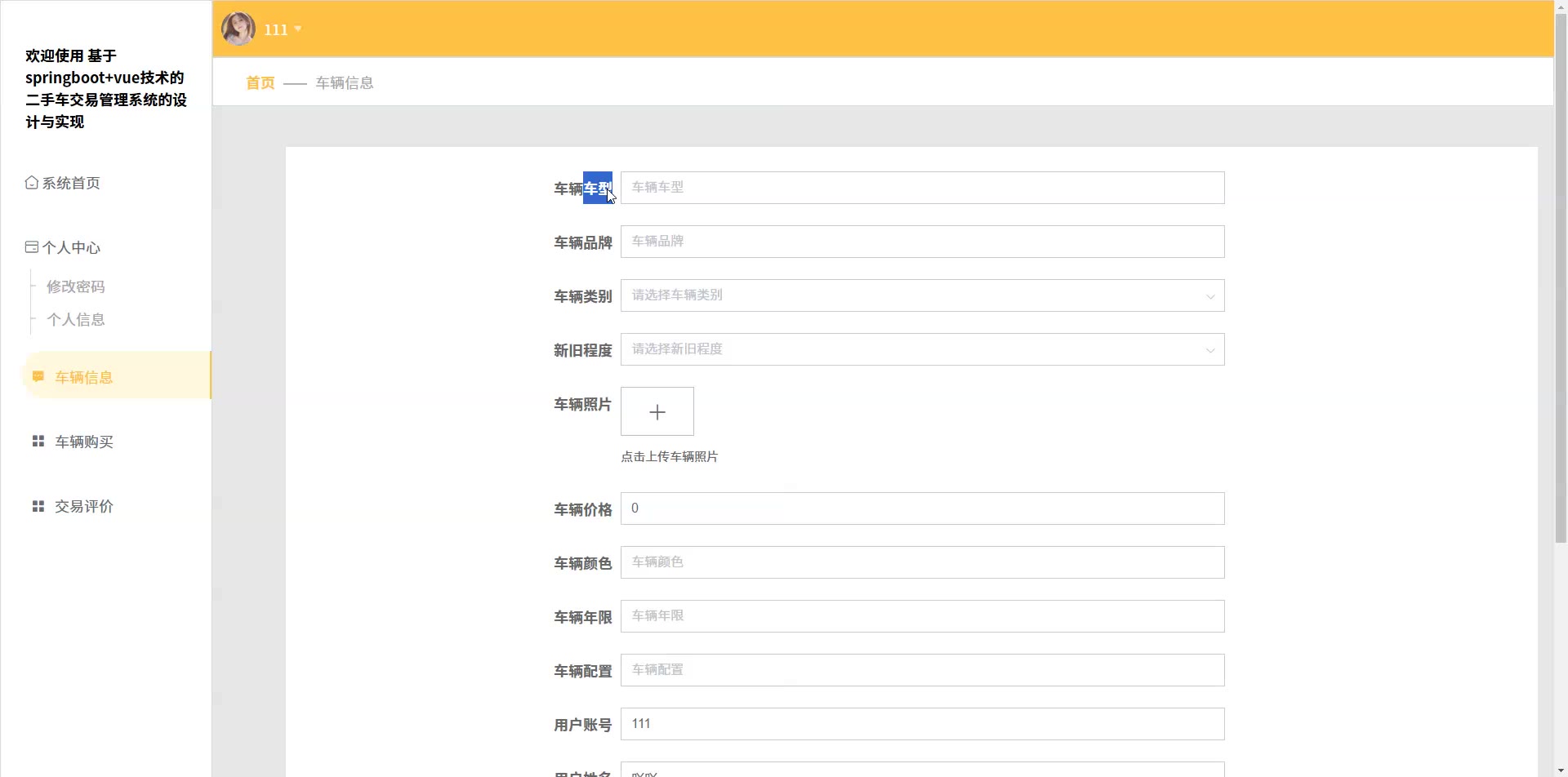The image size is (1568, 777).
Task: Click the 车辆价格 field label
Action: (583, 509)
